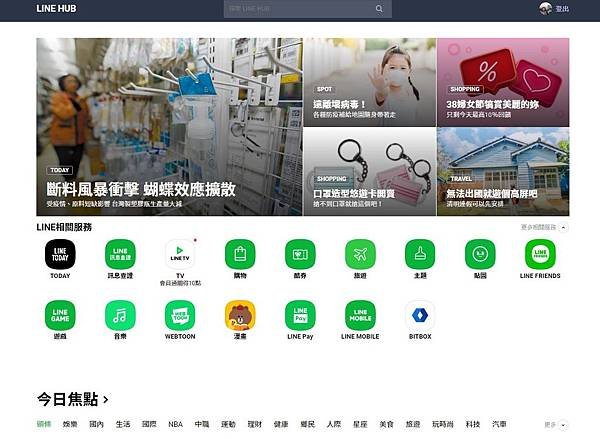600x439 pixels.
Task: Click the search magnifier icon
Action: pyautogui.click(x=379, y=8)
